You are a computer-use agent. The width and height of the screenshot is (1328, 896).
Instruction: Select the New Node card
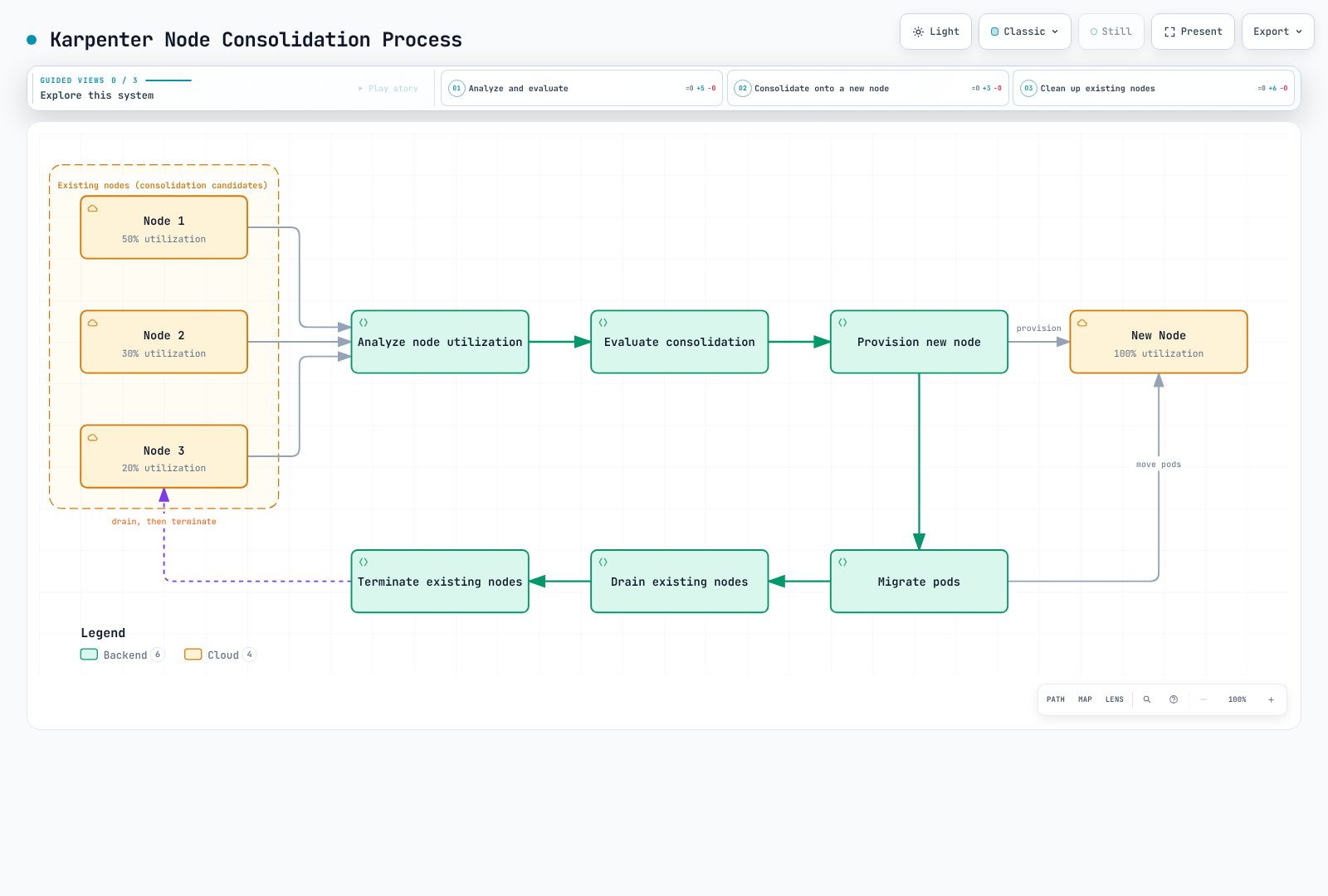point(1159,342)
